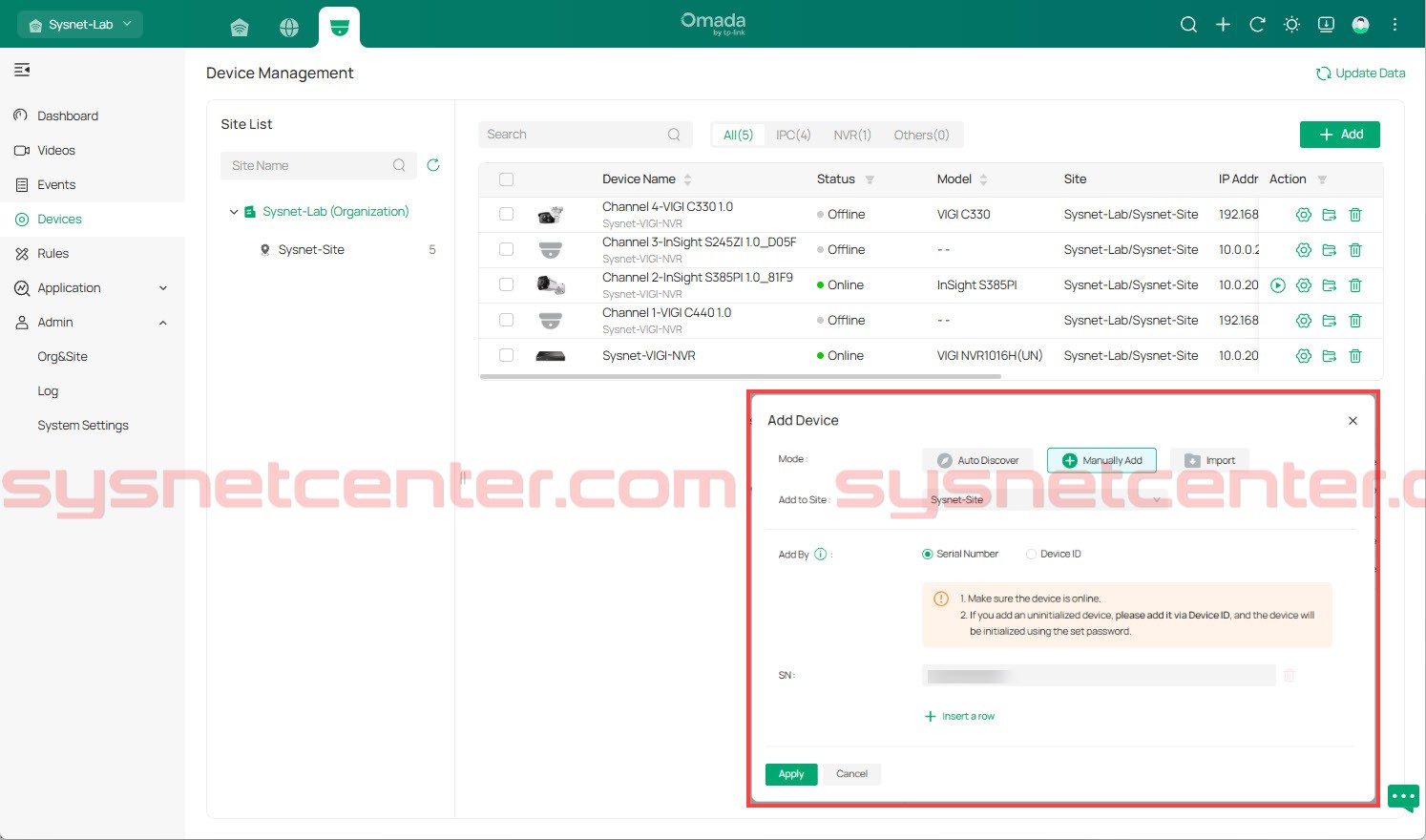Select the Device ID radio option
The width and height of the screenshot is (1426, 840).
click(1032, 554)
